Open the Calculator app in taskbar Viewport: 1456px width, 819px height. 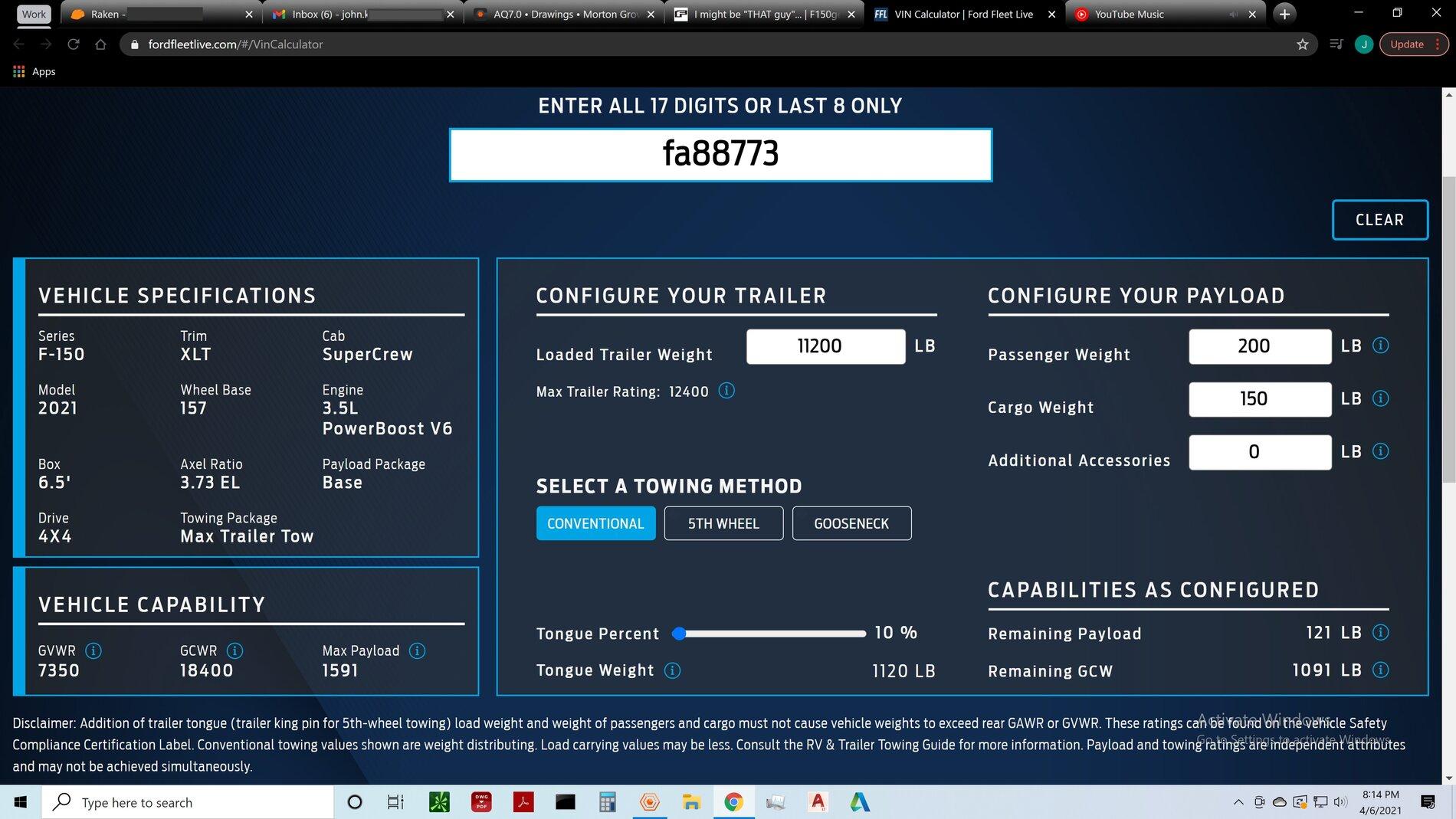pos(608,802)
